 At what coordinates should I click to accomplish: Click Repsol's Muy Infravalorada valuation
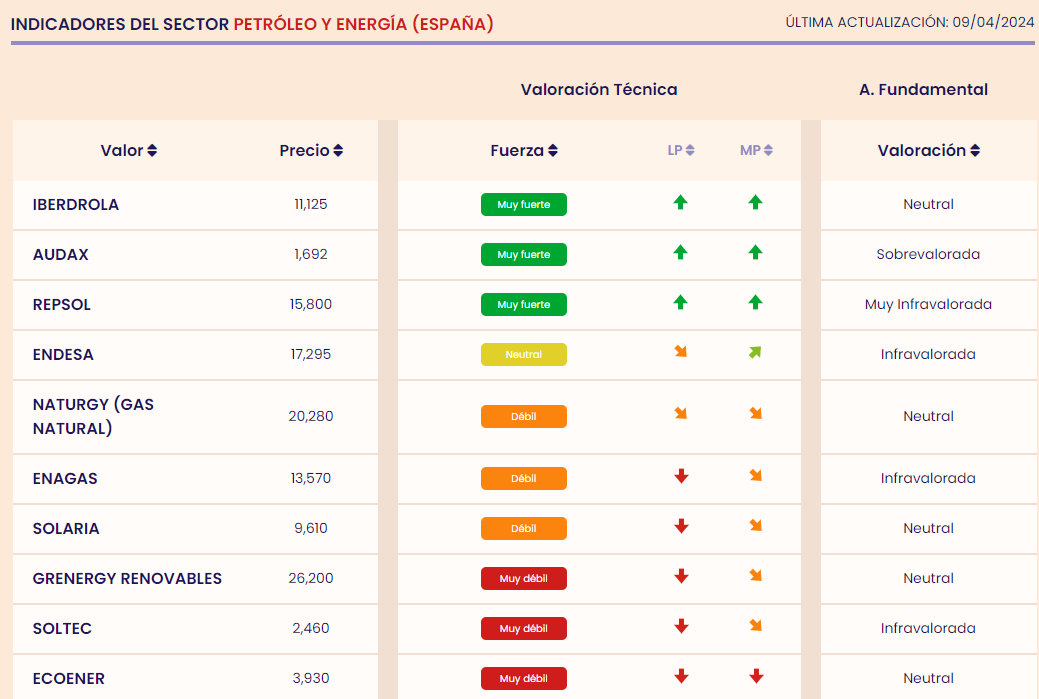pyautogui.click(x=928, y=304)
